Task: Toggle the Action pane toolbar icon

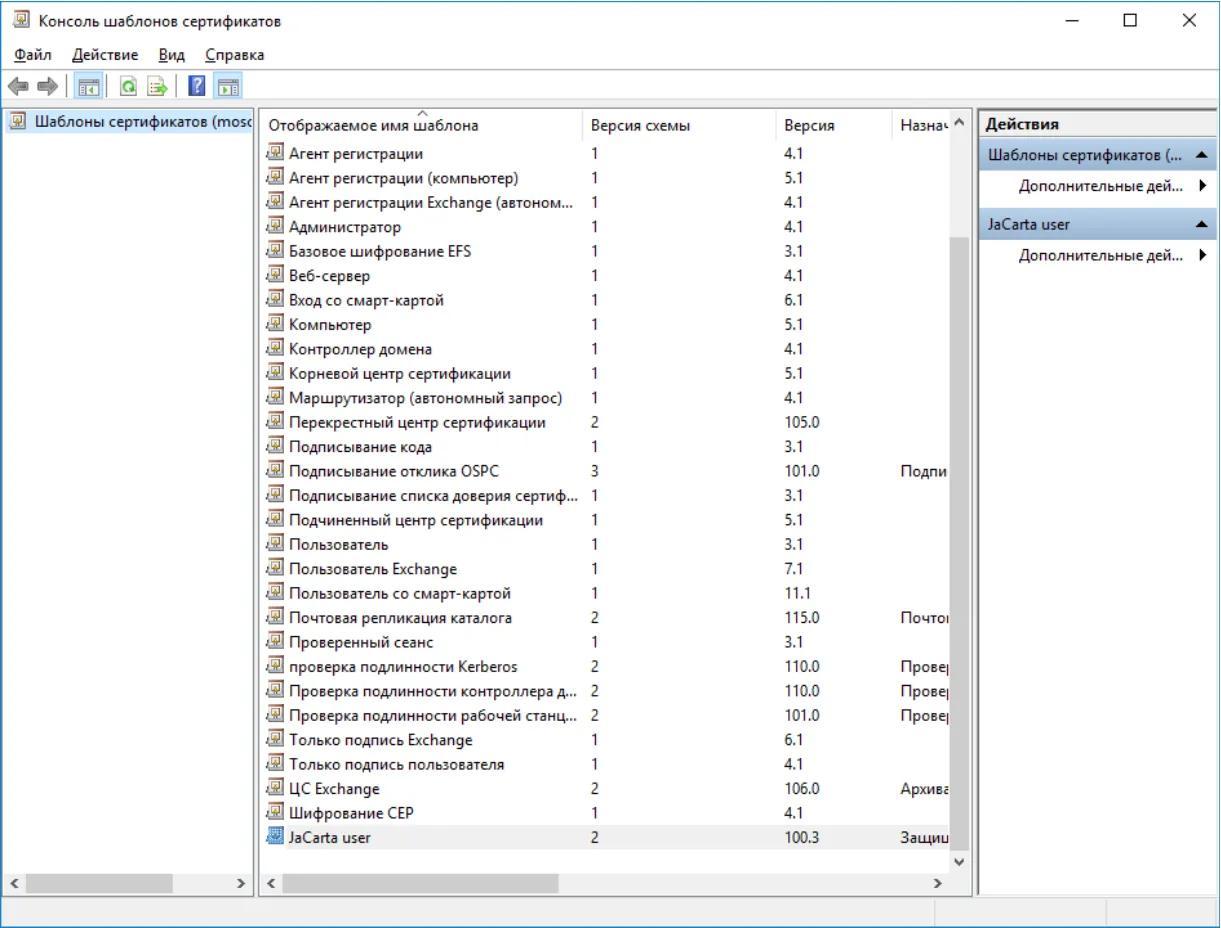Action: [x=228, y=87]
